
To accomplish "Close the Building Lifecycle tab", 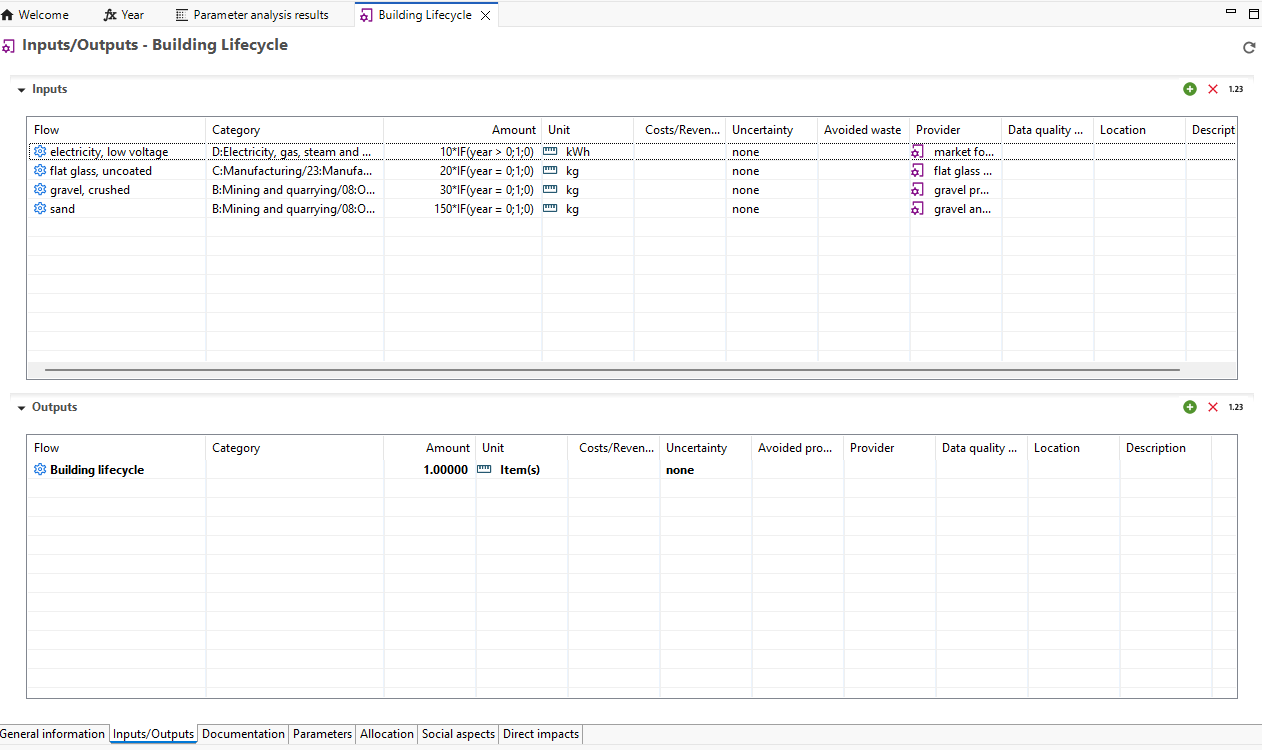I will pos(486,15).
